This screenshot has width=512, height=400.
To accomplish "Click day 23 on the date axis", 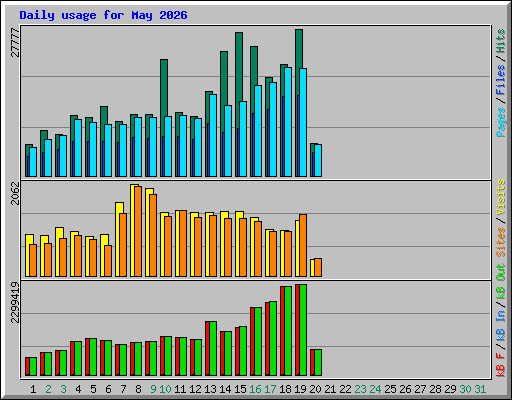I will 360,389.
